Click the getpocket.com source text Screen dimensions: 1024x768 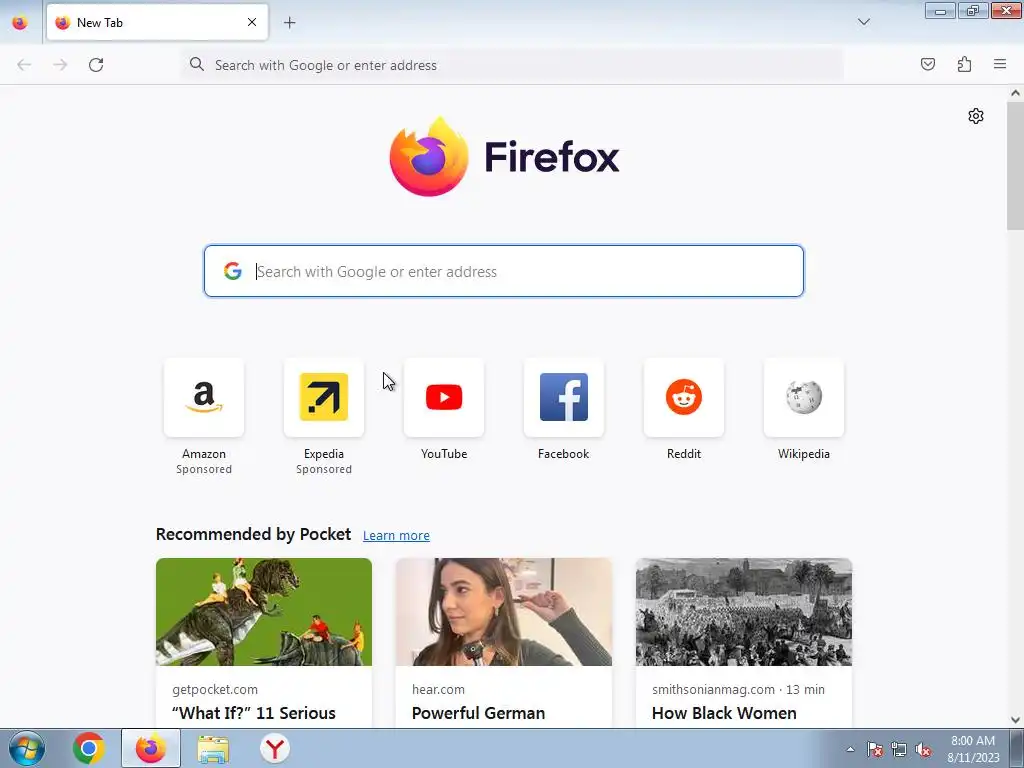215,690
